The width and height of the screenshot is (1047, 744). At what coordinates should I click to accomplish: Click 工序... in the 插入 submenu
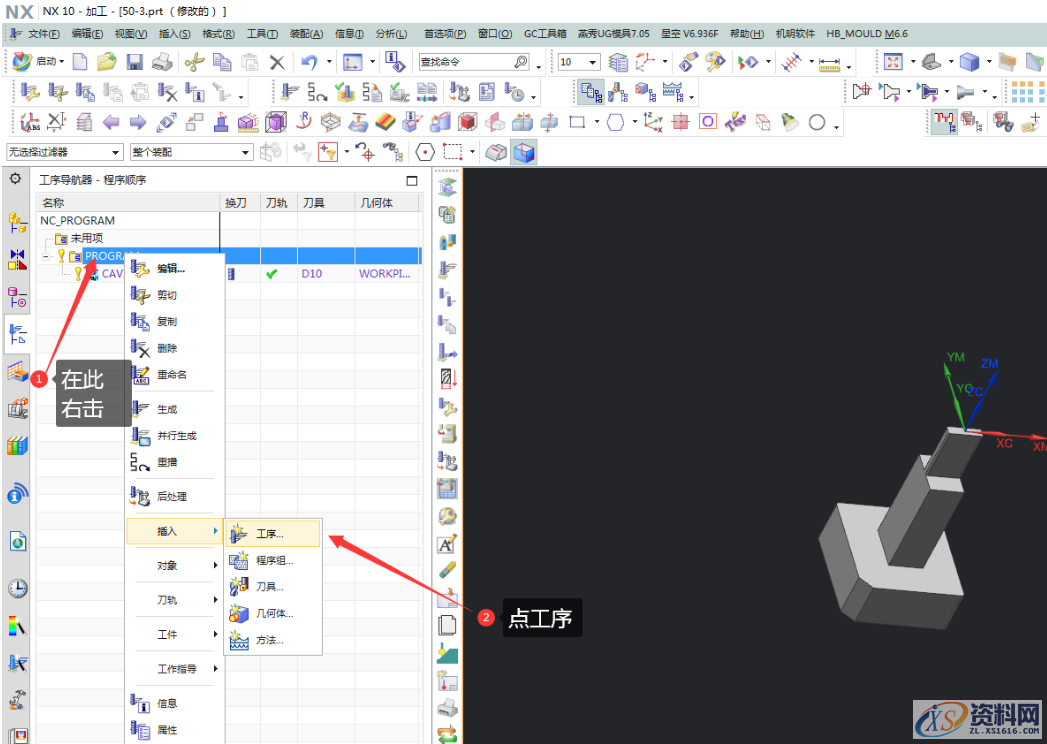coord(270,533)
